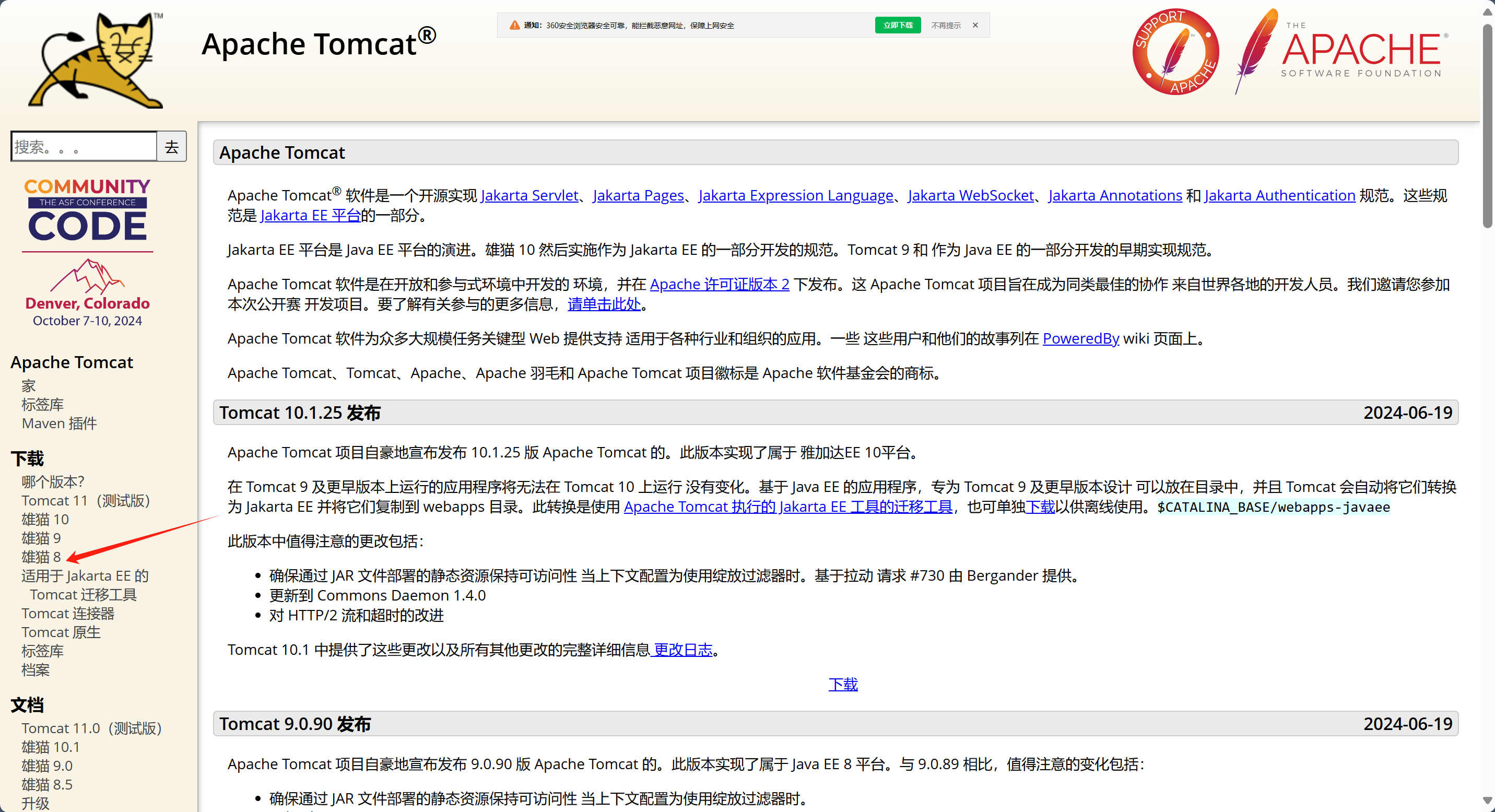Click the green 立即下载 button

tap(897, 25)
